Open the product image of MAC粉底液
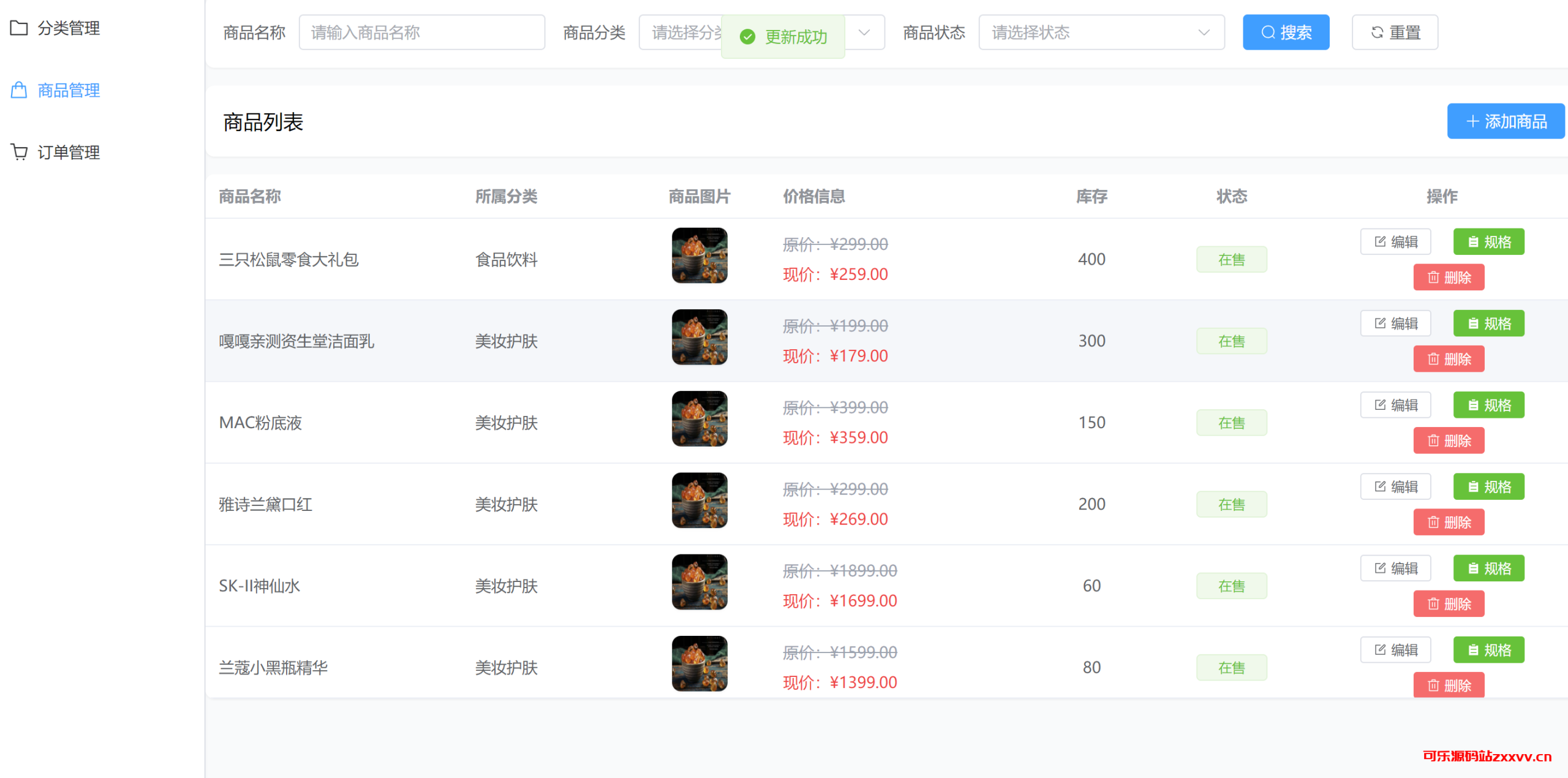 pyautogui.click(x=699, y=418)
